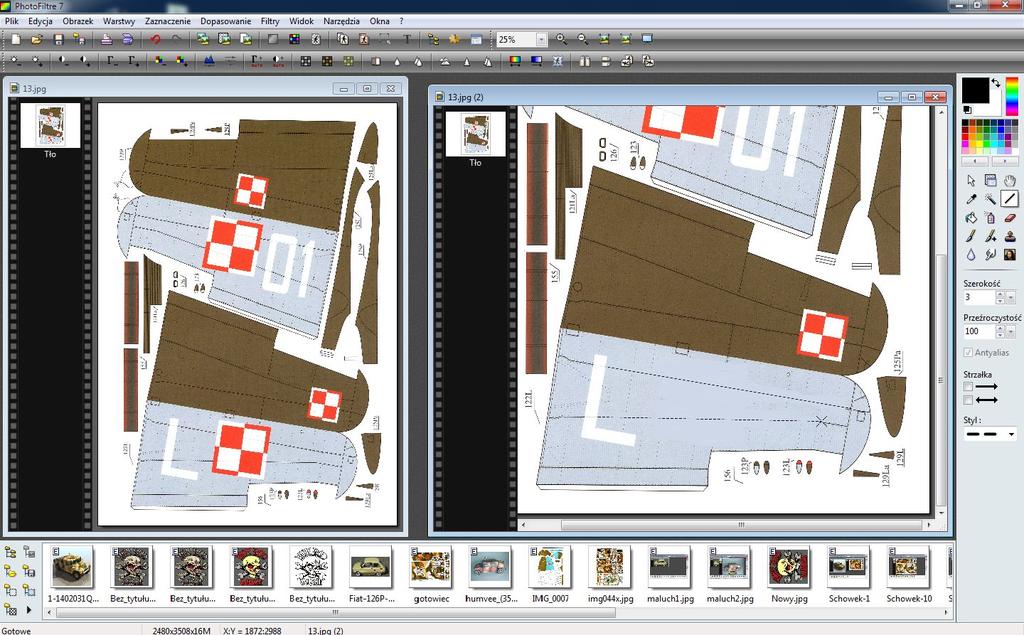Viewport: 1024px width, 635px height.
Task: Click the Przeźroczystość stepper arrows
Action: pos(1000,331)
